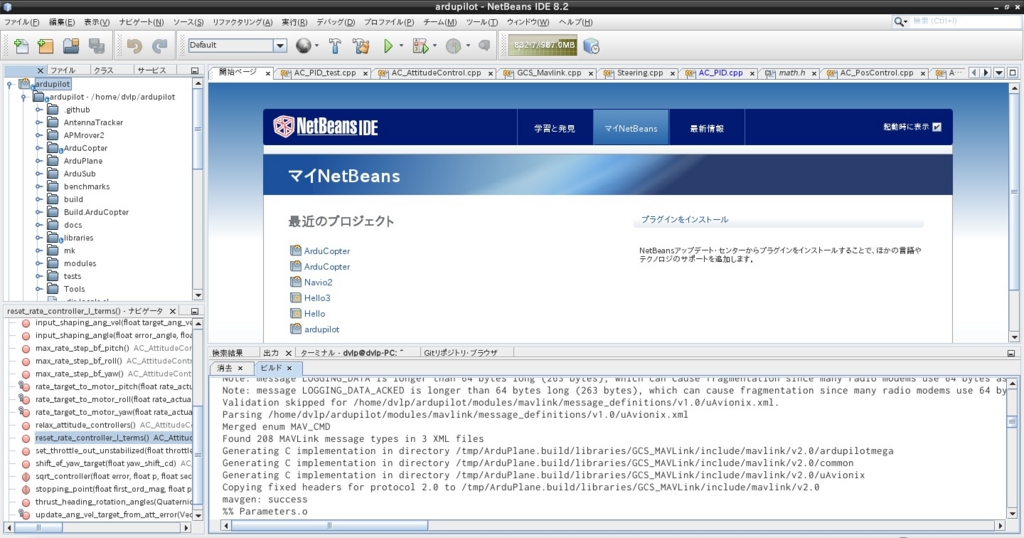Click the editor tab list dropdown arrow

pyautogui.click(x=999, y=72)
